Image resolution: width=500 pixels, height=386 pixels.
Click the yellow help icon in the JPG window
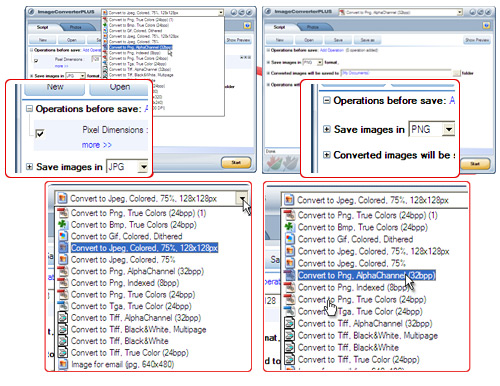(x=247, y=26)
